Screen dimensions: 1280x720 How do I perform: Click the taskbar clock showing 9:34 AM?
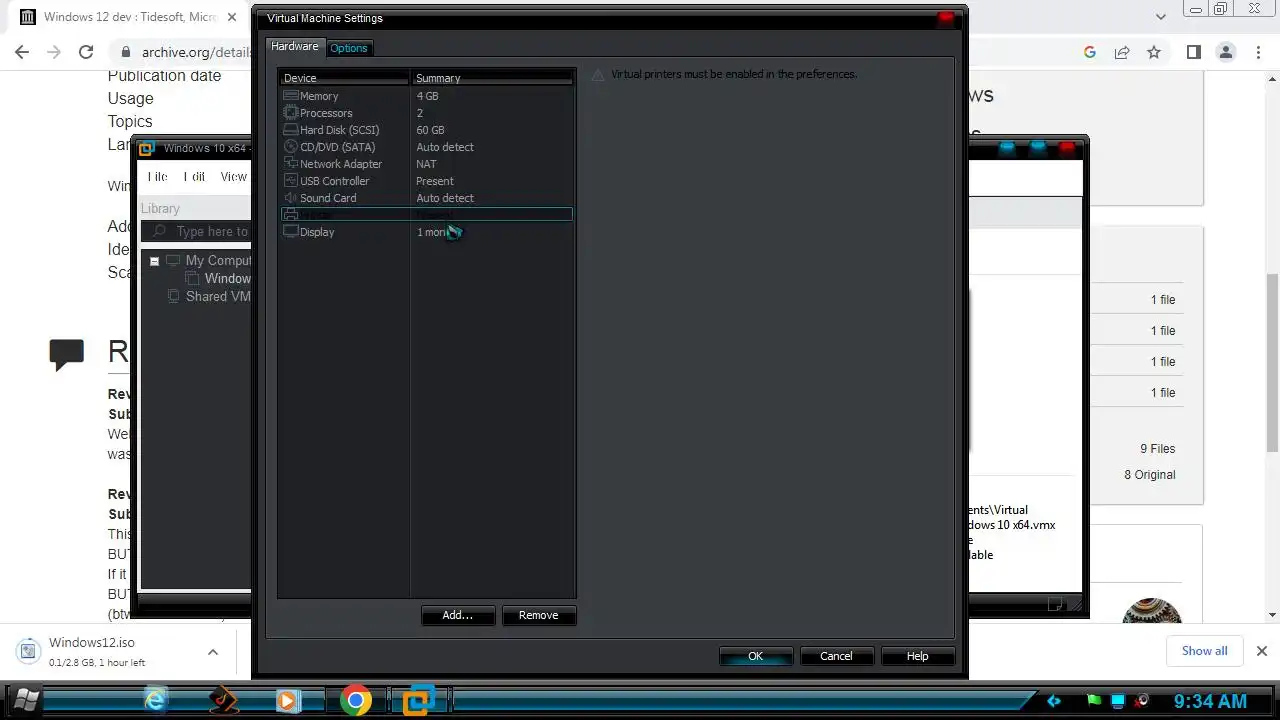coord(1210,701)
